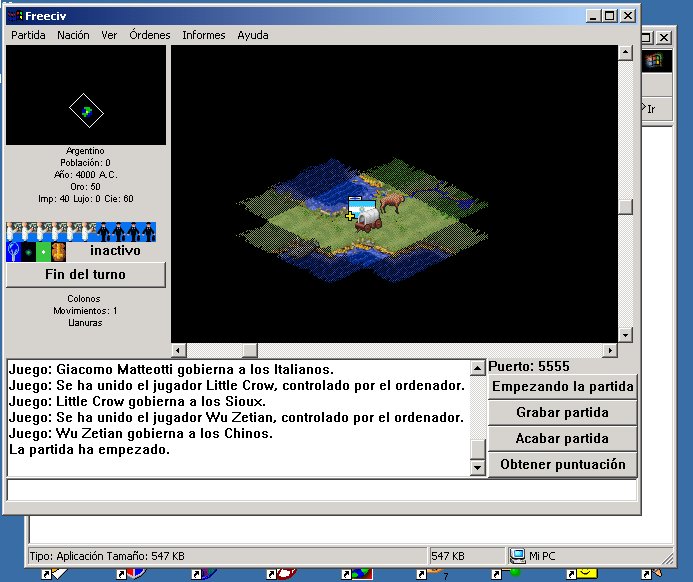This screenshot has width=693, height=582.
Task: Select the covered wagon settlers unit
Action: pos(367,217)
